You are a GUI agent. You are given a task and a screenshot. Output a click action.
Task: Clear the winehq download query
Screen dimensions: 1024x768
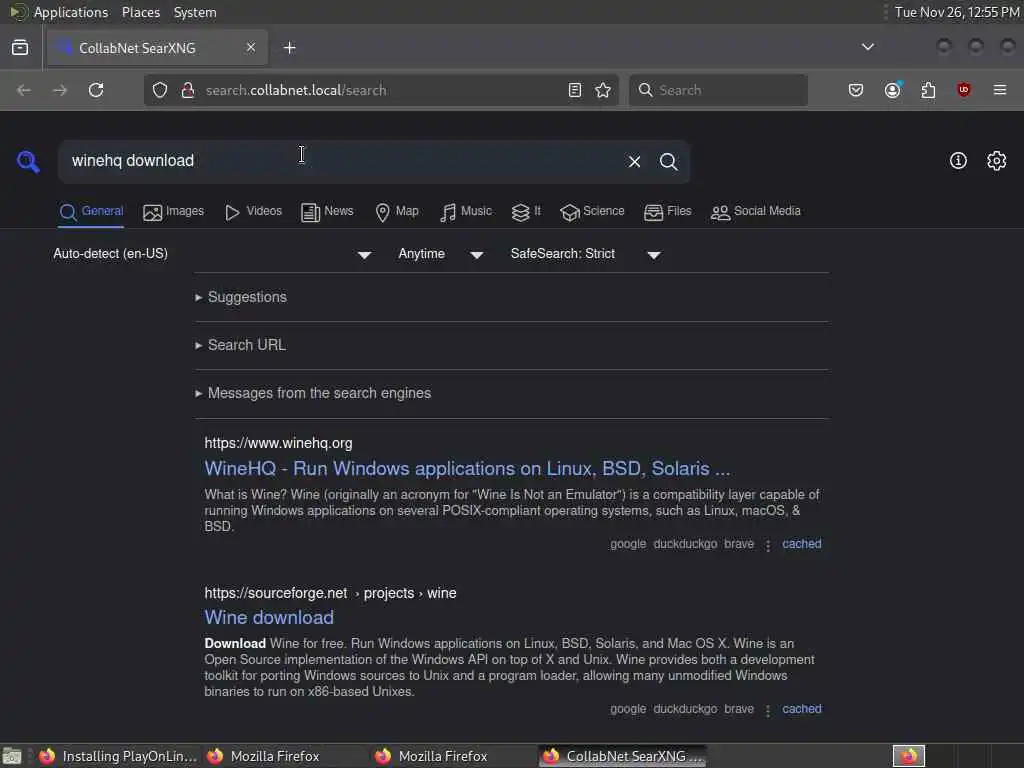click(x=634, y=161)
